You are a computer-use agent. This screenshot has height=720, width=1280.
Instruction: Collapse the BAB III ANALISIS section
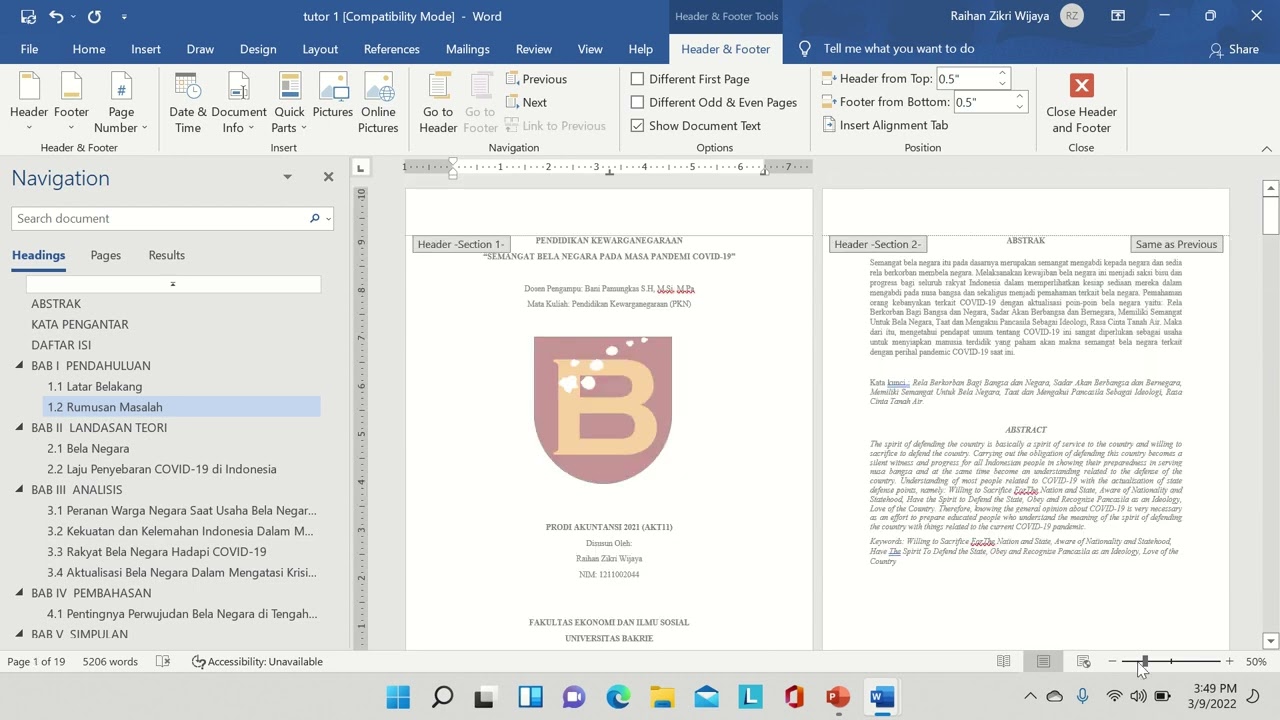(19, 490)
